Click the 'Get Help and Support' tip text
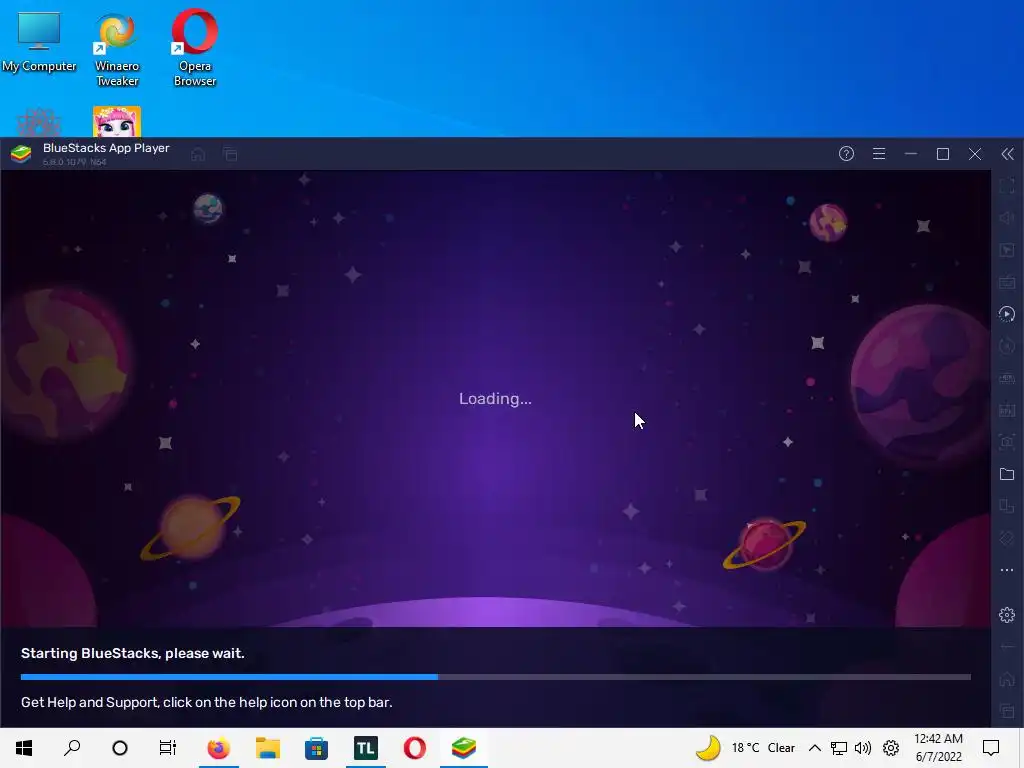 pos(206,703)
